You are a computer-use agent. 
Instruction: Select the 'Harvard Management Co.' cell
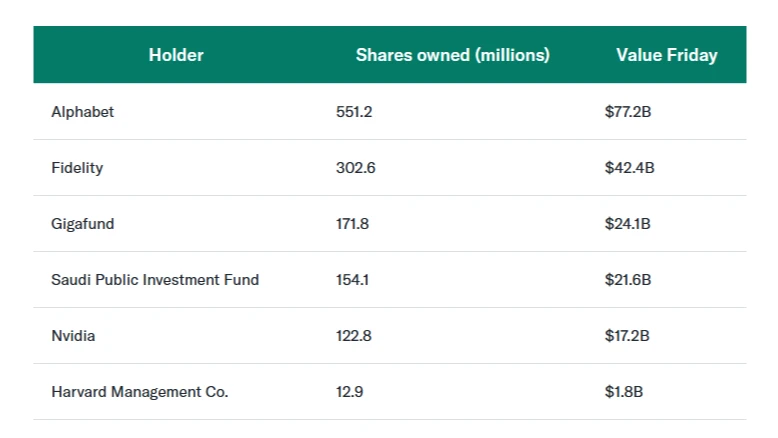point(139,392)
